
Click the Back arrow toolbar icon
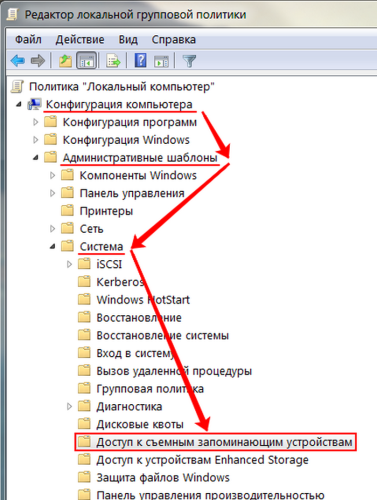click(x=18, y=61)
